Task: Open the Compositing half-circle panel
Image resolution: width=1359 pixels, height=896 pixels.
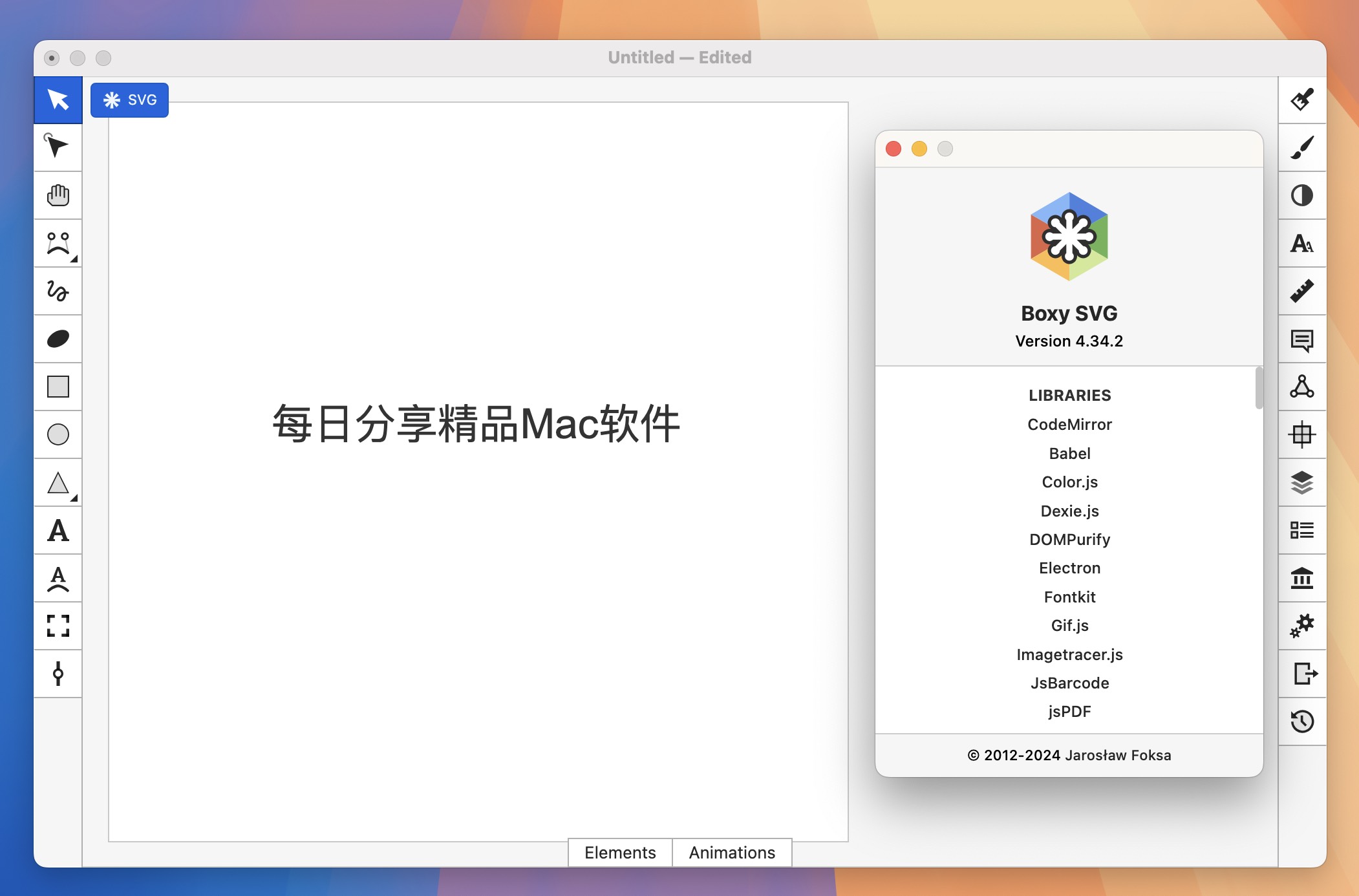Action: tap(1302, 195)
